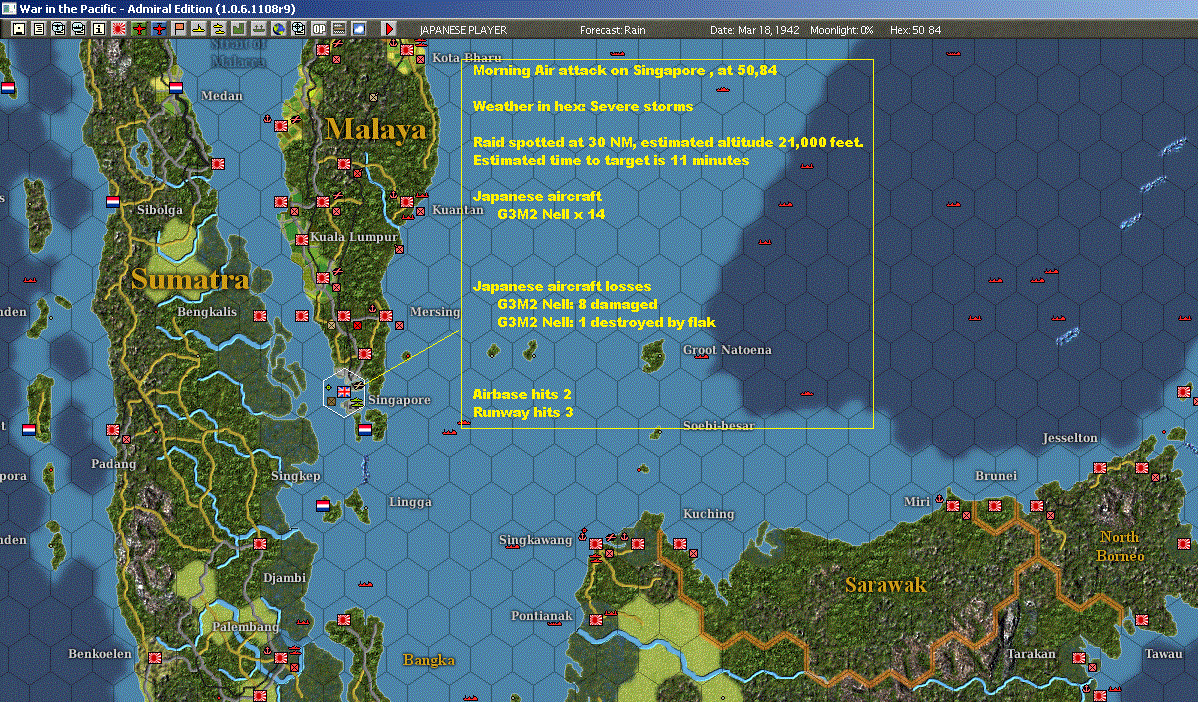Select the Dutch flag base near Lingga
The width and height of the screenshot is (1198, 702).
[x=322, y=506]
